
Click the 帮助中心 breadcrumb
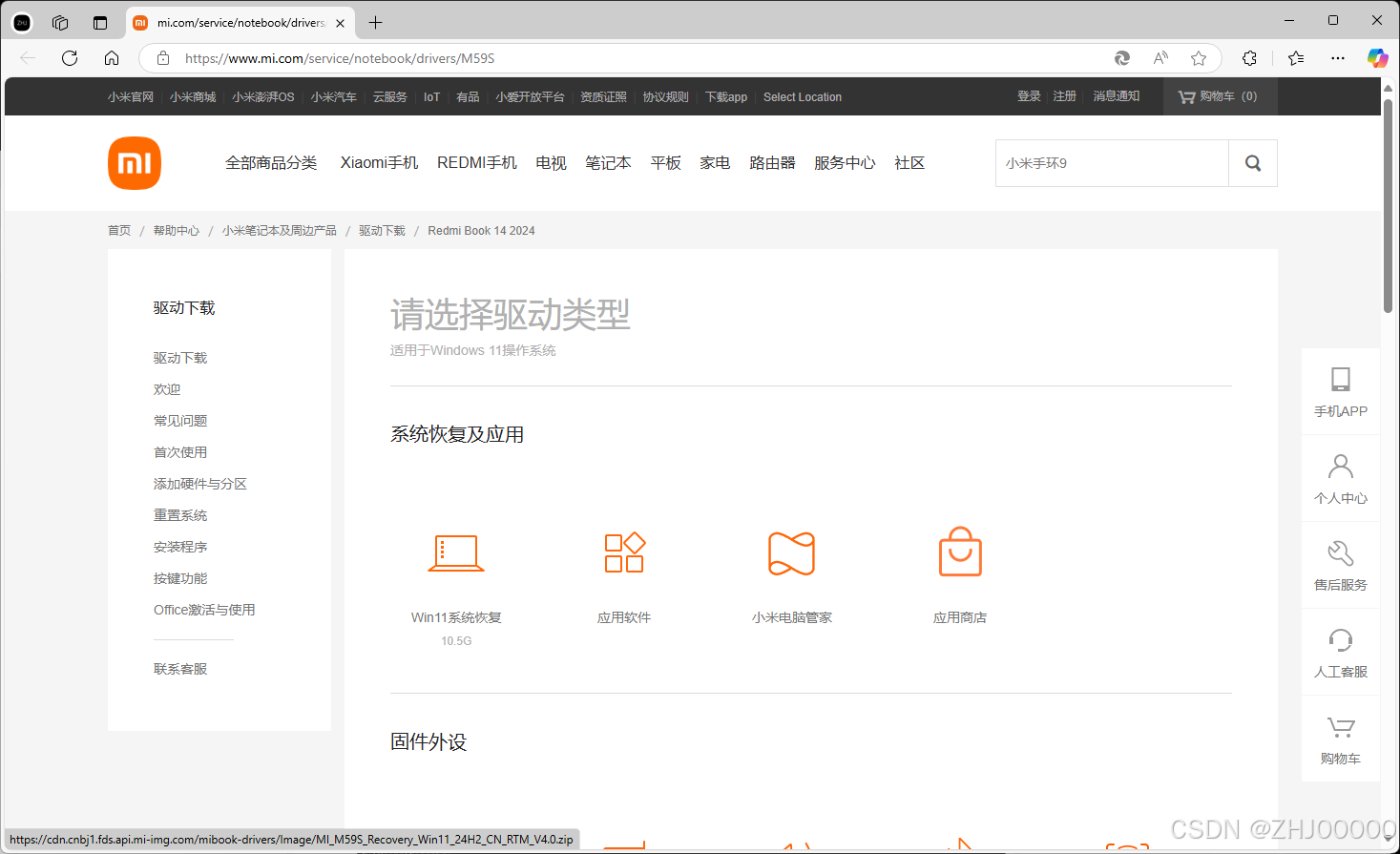(x=177, y=231)
